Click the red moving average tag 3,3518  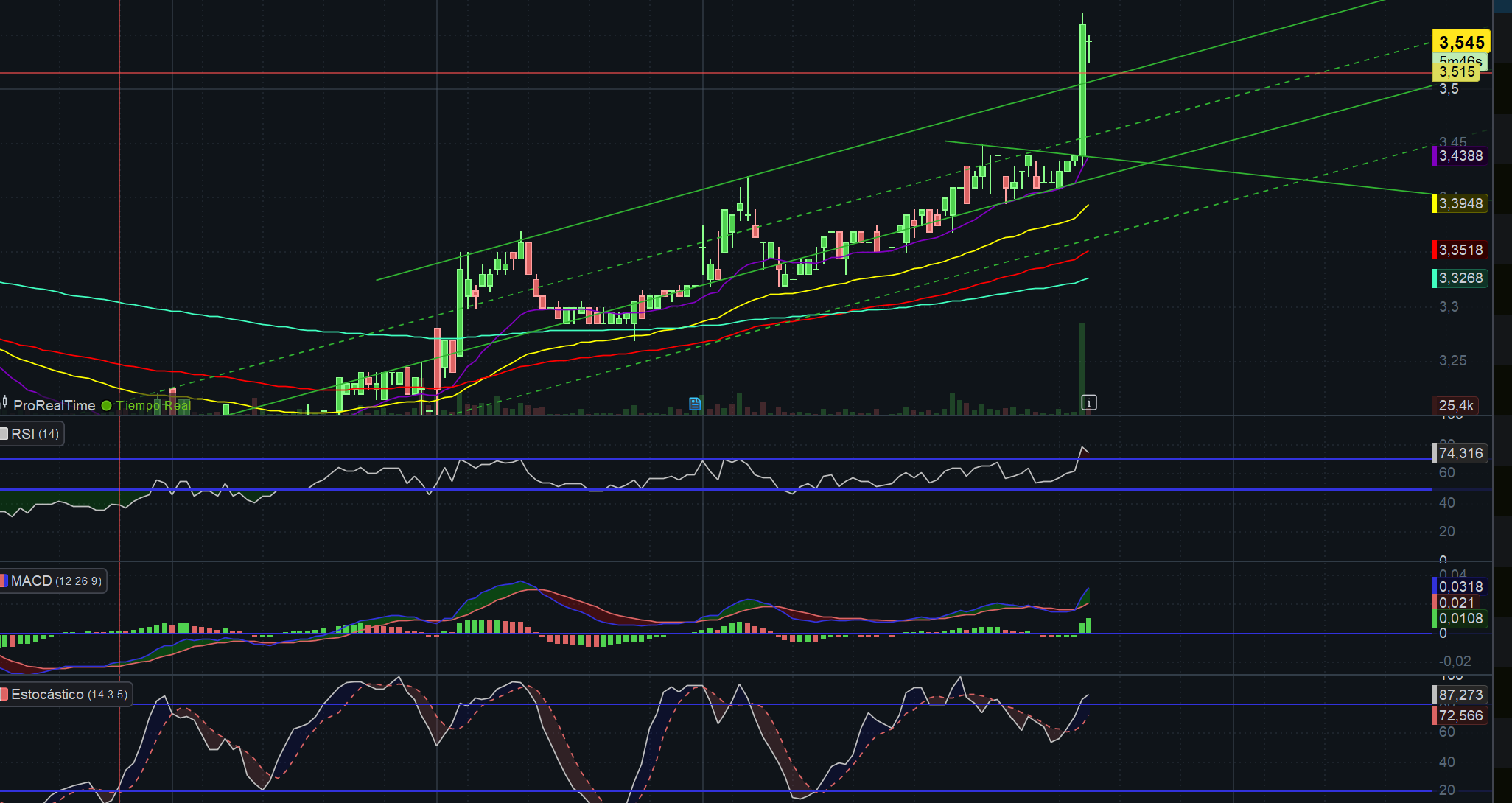[x=1460, y=250]
